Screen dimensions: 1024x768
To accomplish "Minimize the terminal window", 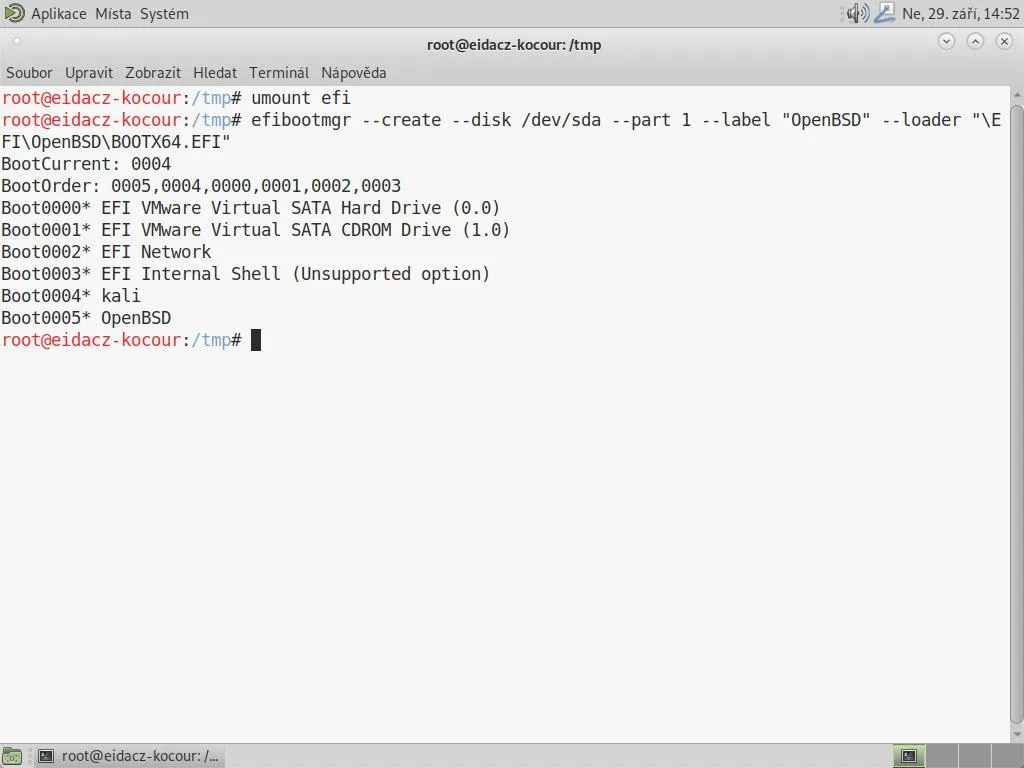I will [946, 42].
